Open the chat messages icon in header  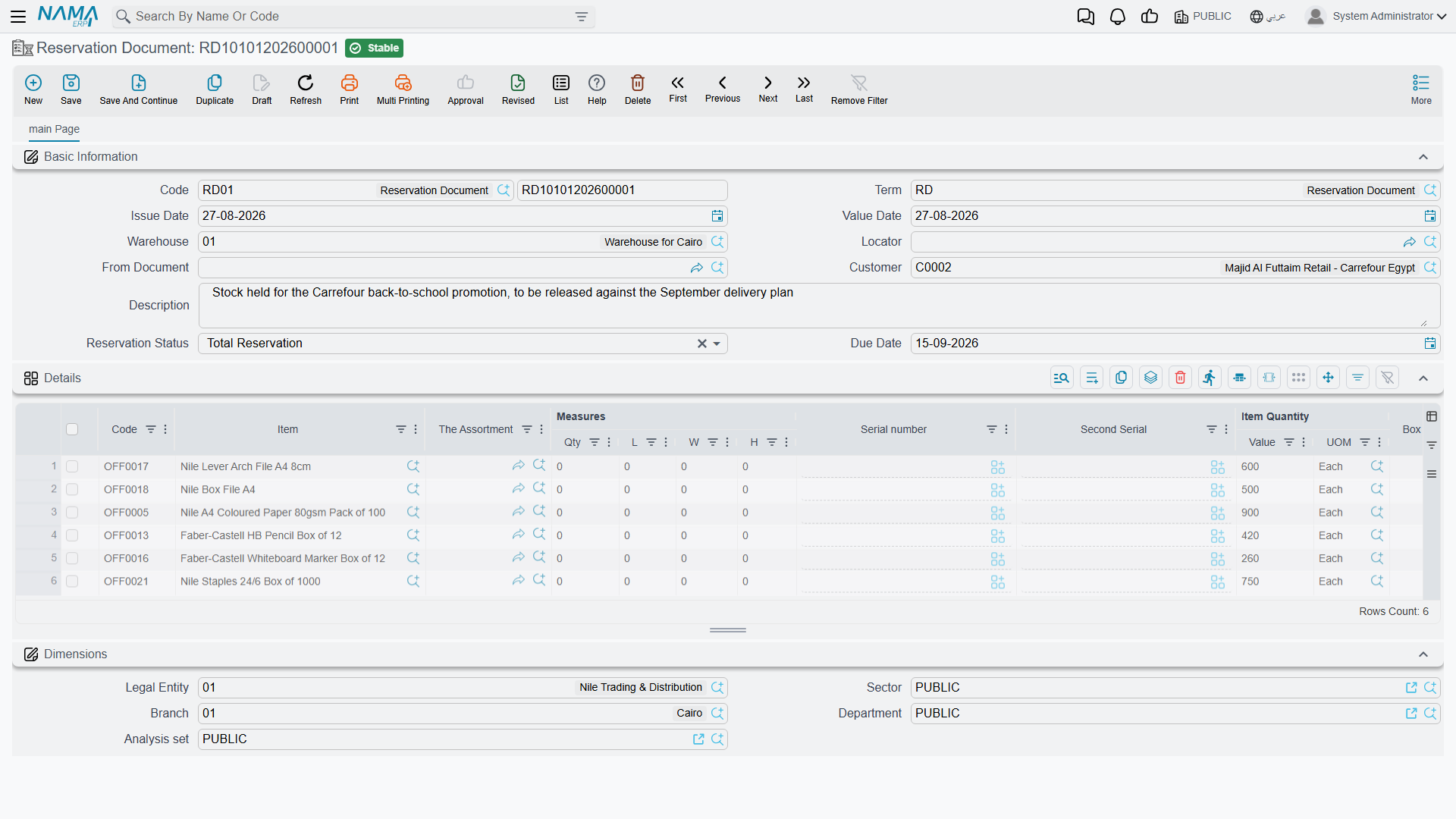pos(1086,17)
